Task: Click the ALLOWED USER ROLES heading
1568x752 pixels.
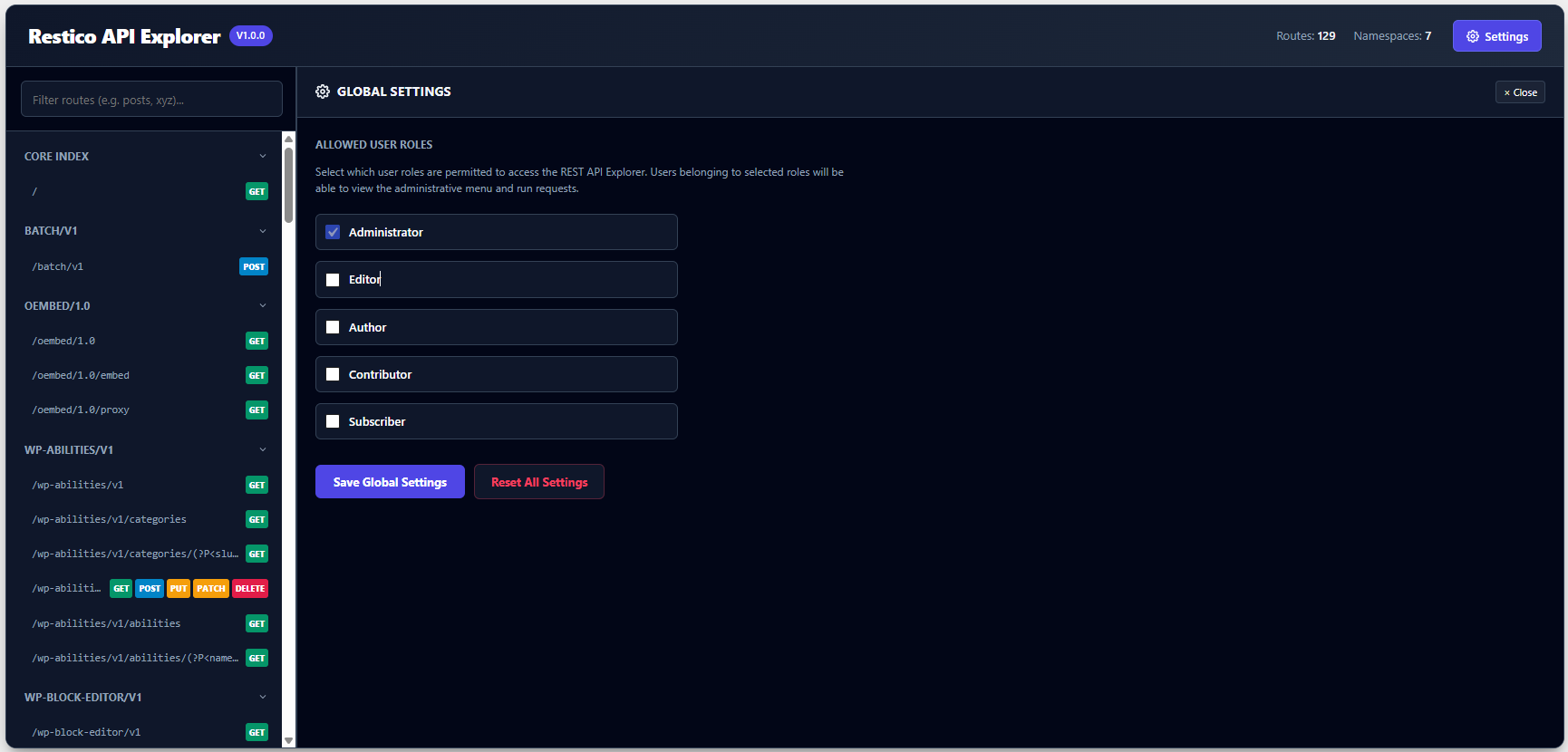Action: 373,144
